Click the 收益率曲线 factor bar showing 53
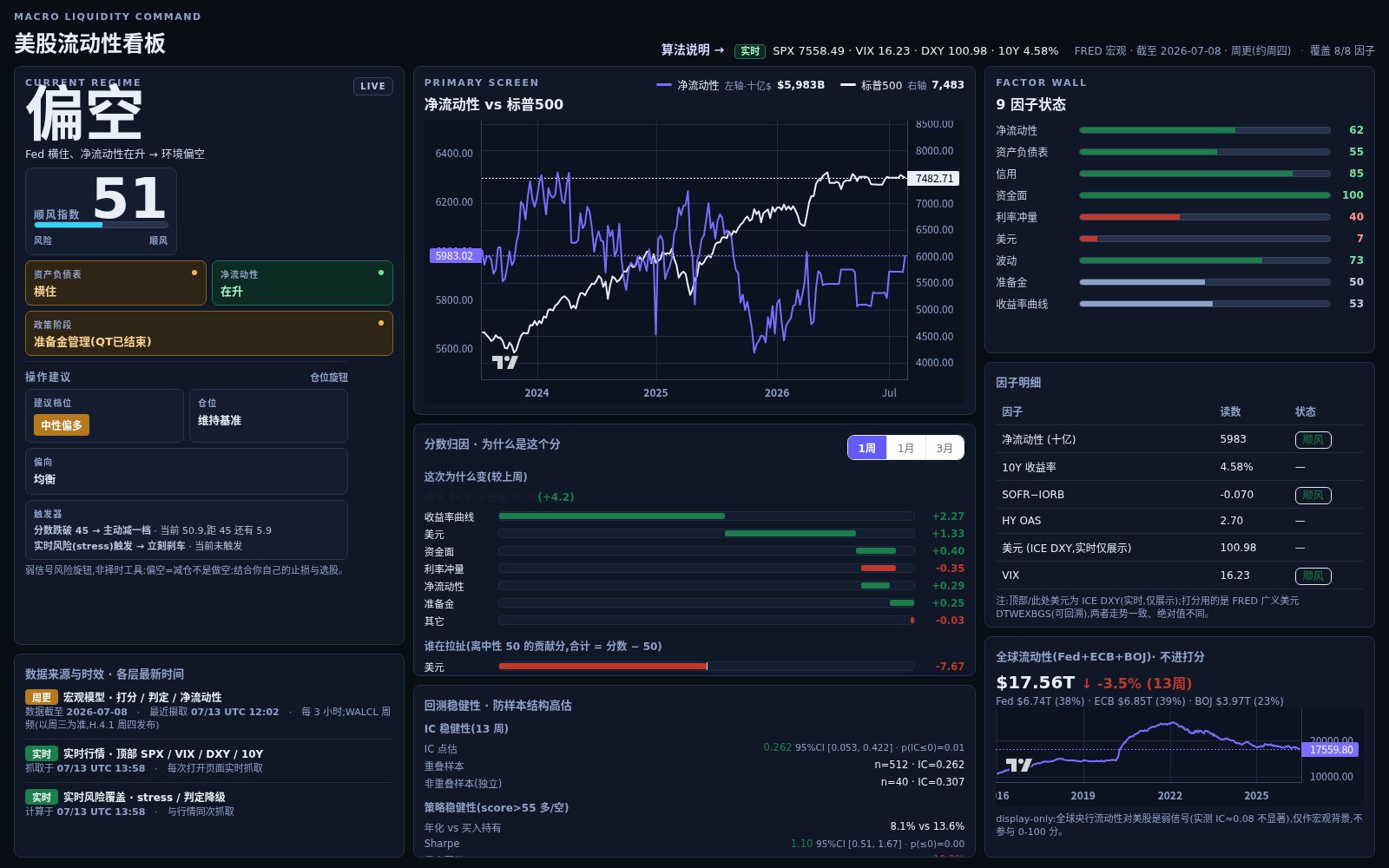1389x868 pixels. click(1205, 304)
